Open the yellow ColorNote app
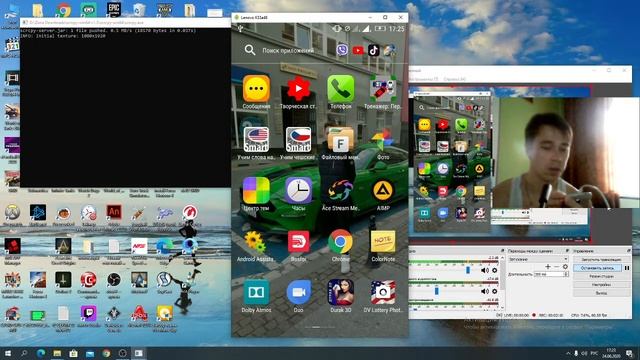Image resolution: width=640 pixels, height=360 pixels. click(382, 242)
